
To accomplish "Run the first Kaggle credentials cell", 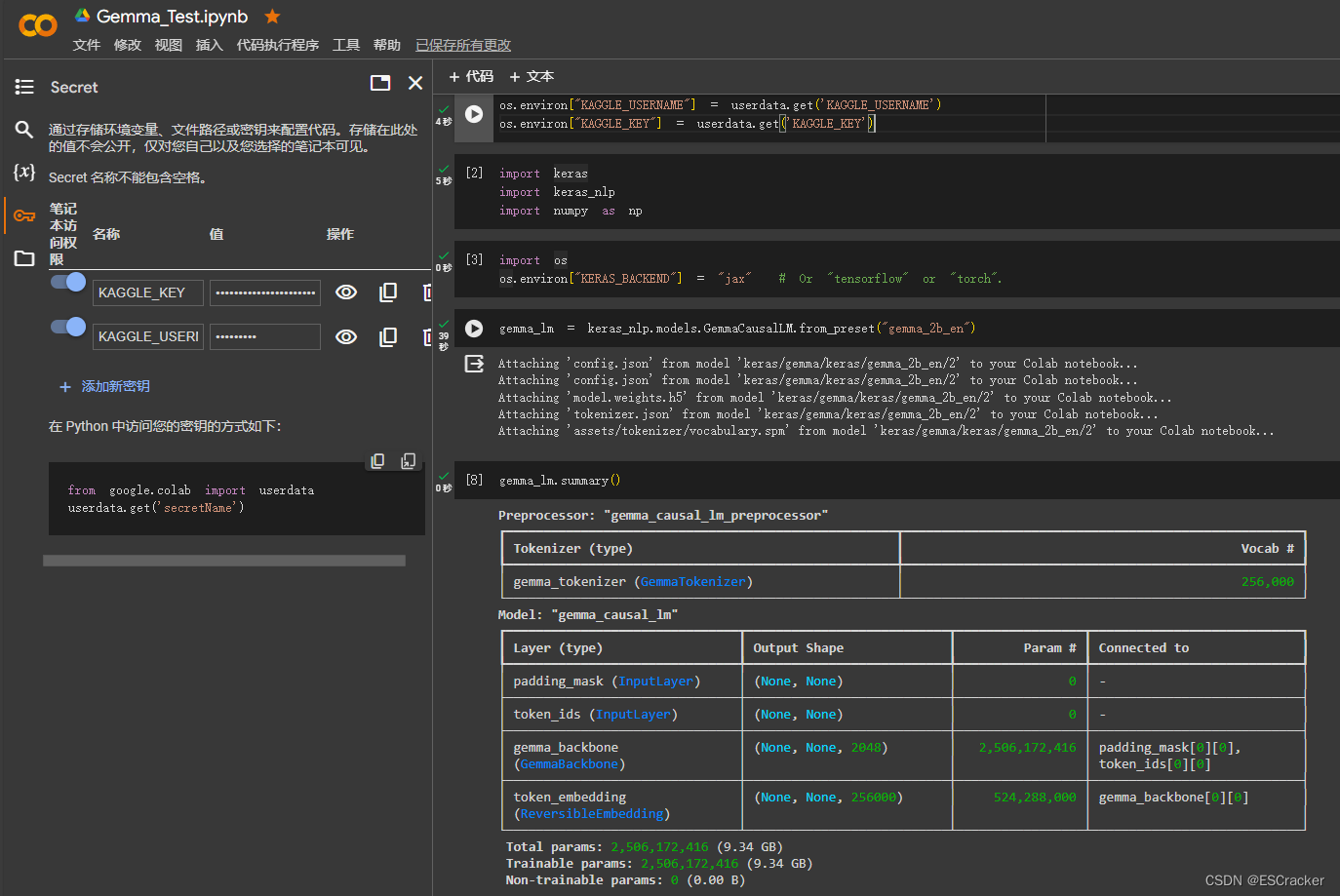I will (x=474, y=114).
